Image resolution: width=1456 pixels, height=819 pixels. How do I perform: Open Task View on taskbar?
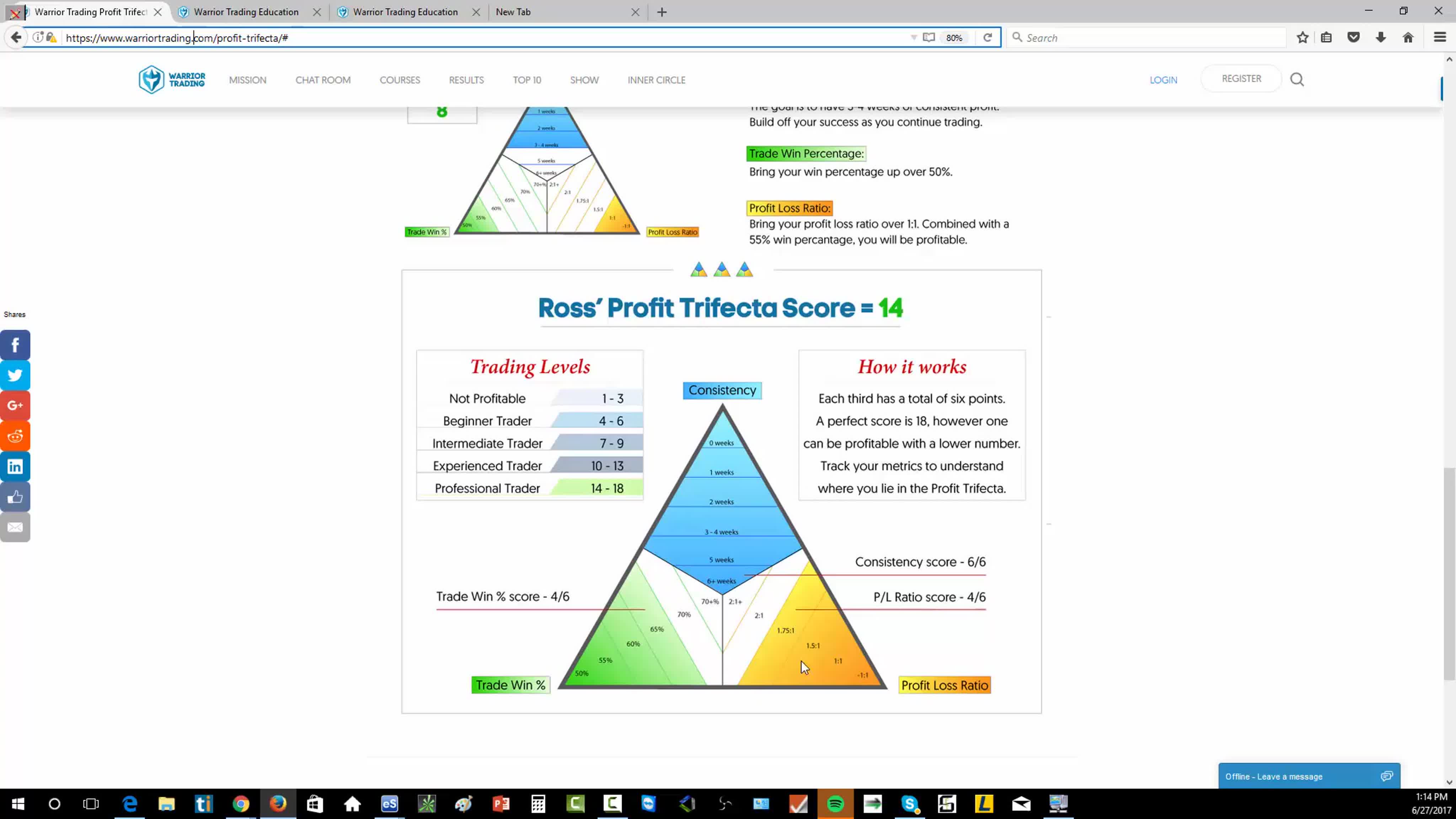click(x=90, y=804)
